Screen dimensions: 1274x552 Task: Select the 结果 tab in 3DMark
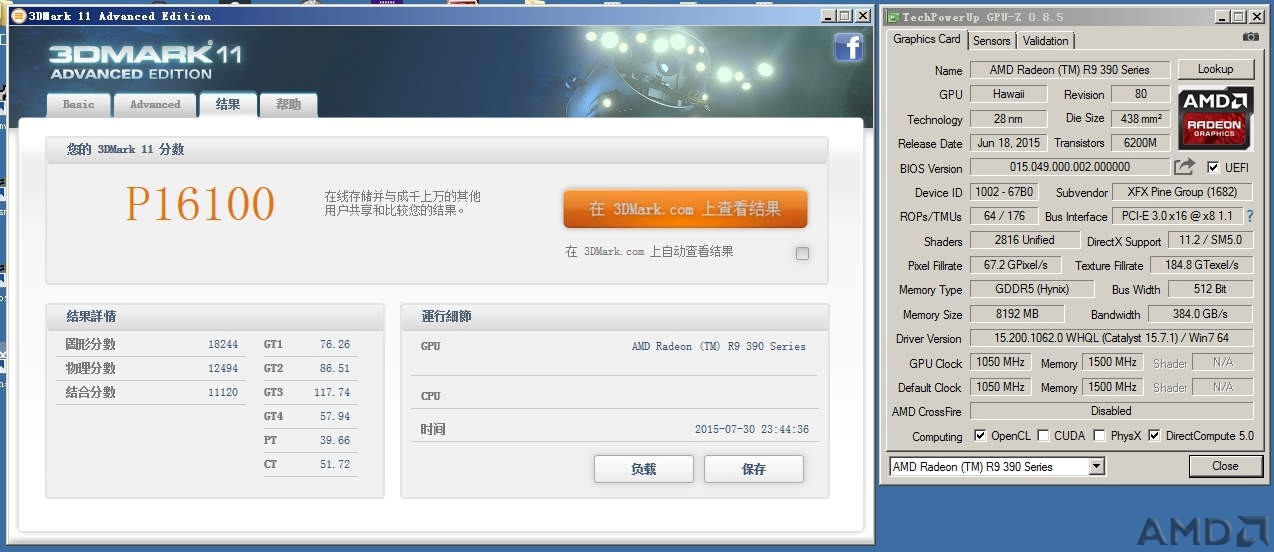point(228,104)
